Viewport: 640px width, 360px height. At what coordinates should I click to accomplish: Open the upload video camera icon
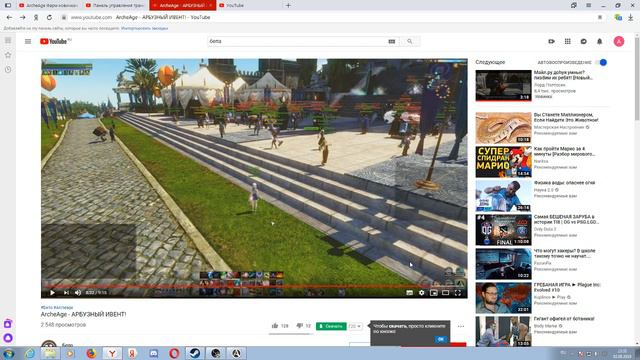pos(551,41)
